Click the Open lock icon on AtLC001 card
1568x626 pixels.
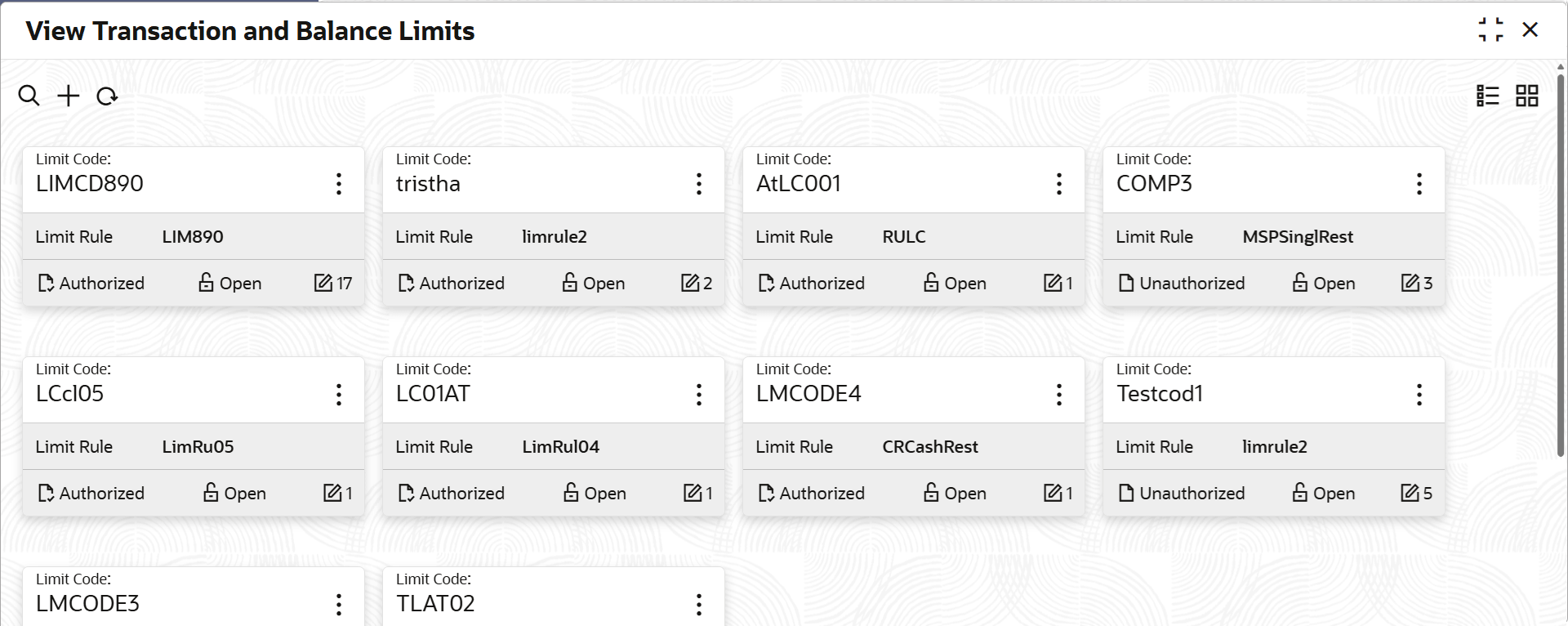931,282
